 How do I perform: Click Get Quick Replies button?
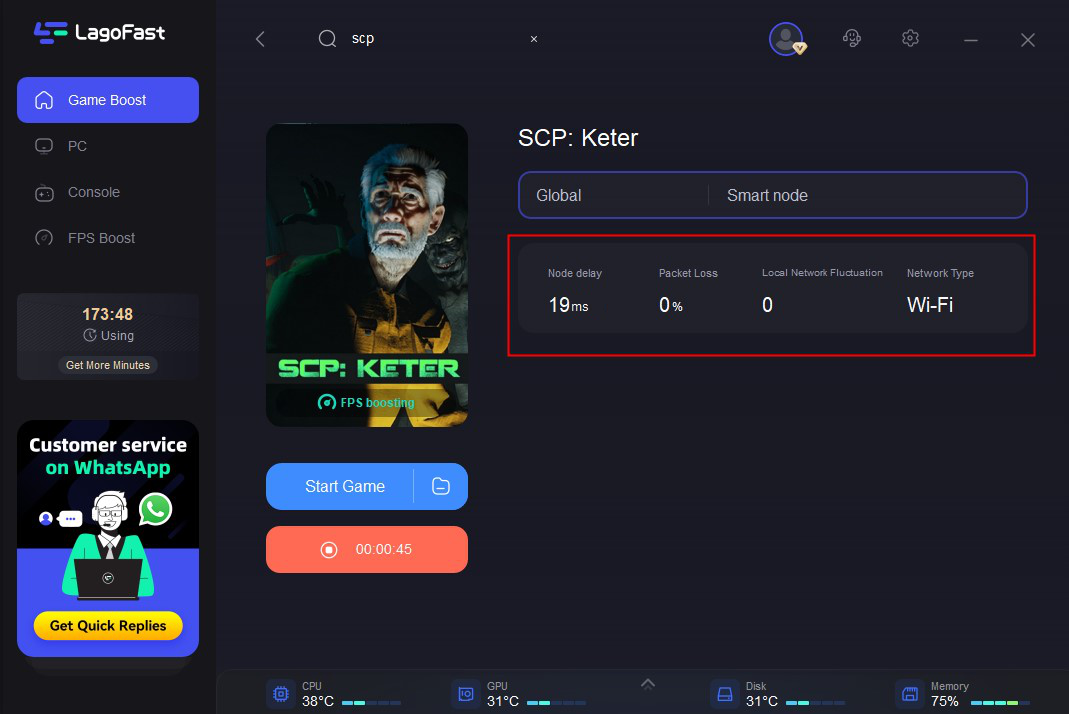tap(108, 625)
